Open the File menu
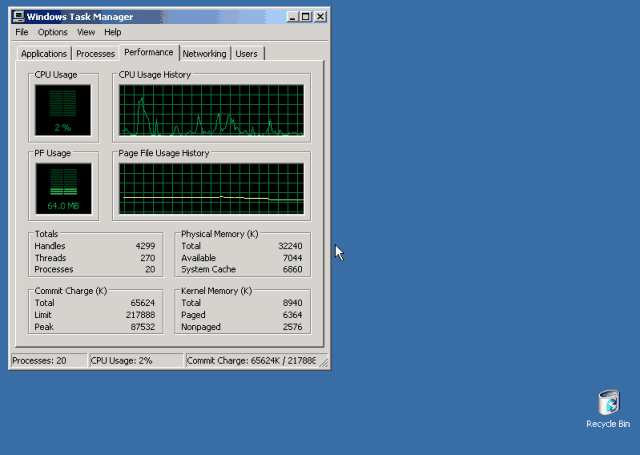 (x=22, y=32)
